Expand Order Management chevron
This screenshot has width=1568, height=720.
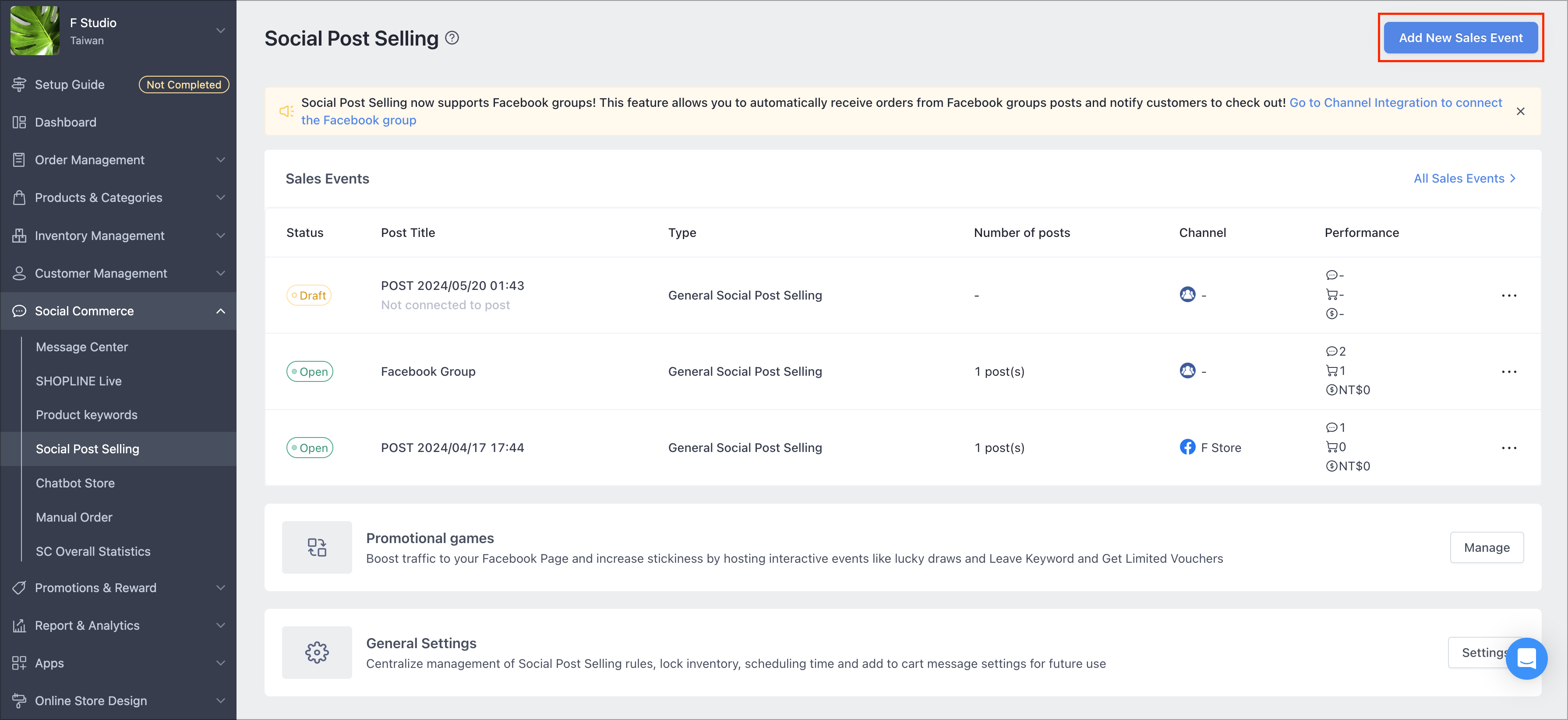point(220,160)
